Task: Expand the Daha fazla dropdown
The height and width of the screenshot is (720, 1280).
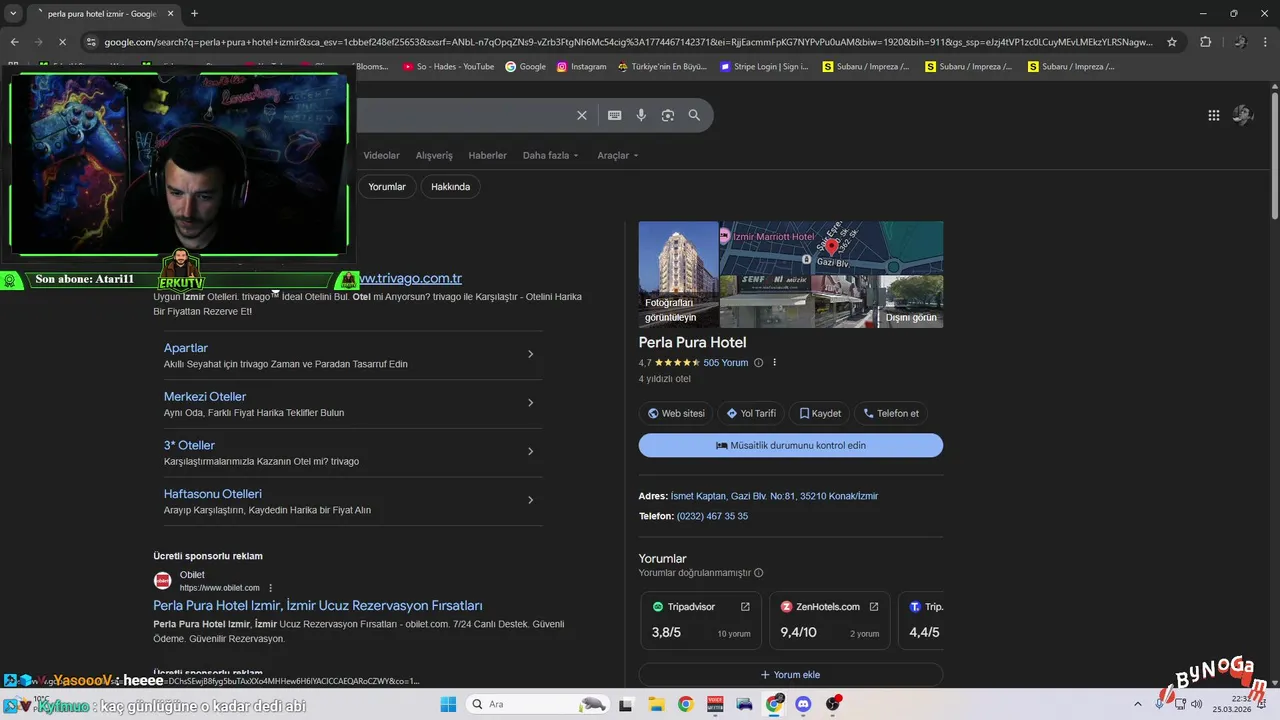Action: click(550, 156)
